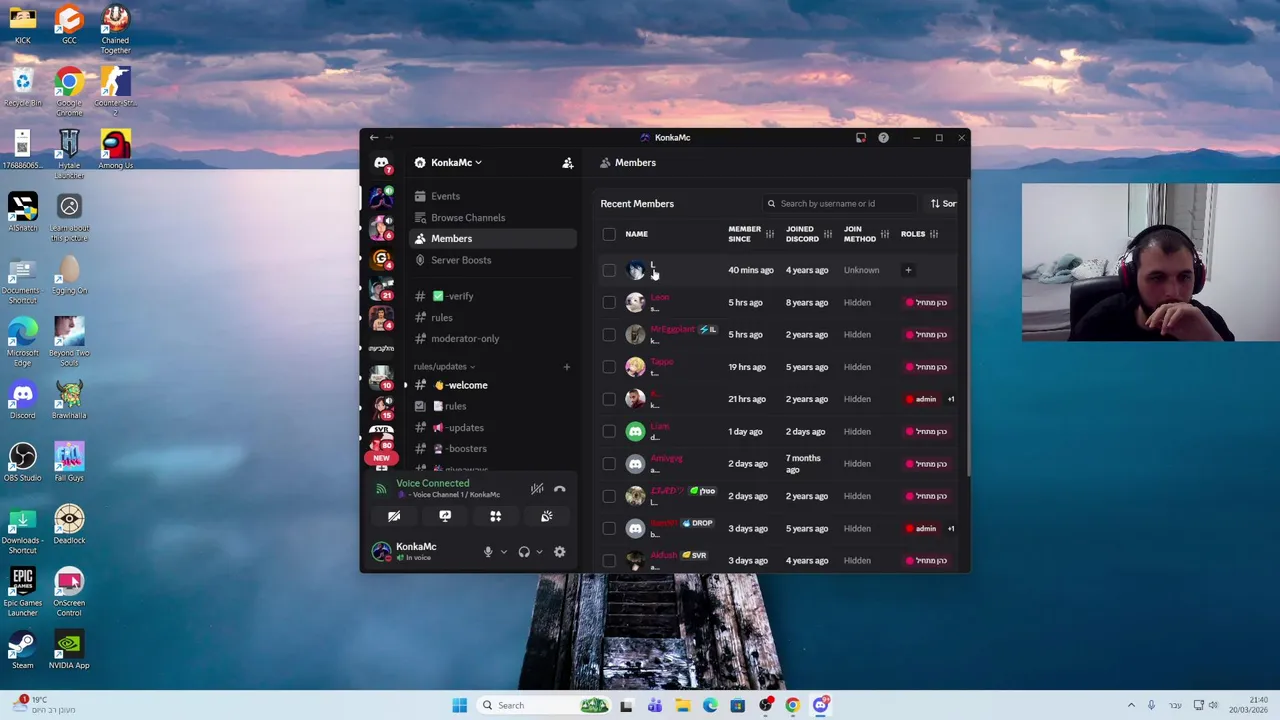1280x720 pixels.
Task: Add role plus for member L
Action: (908, 270)
